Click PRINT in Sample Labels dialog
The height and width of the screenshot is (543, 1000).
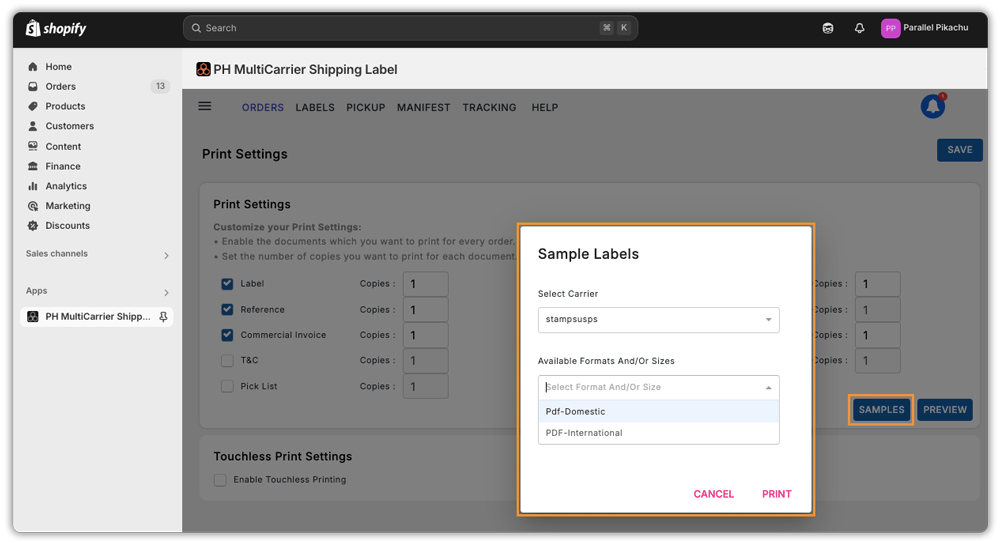click(x=777, y=494)
